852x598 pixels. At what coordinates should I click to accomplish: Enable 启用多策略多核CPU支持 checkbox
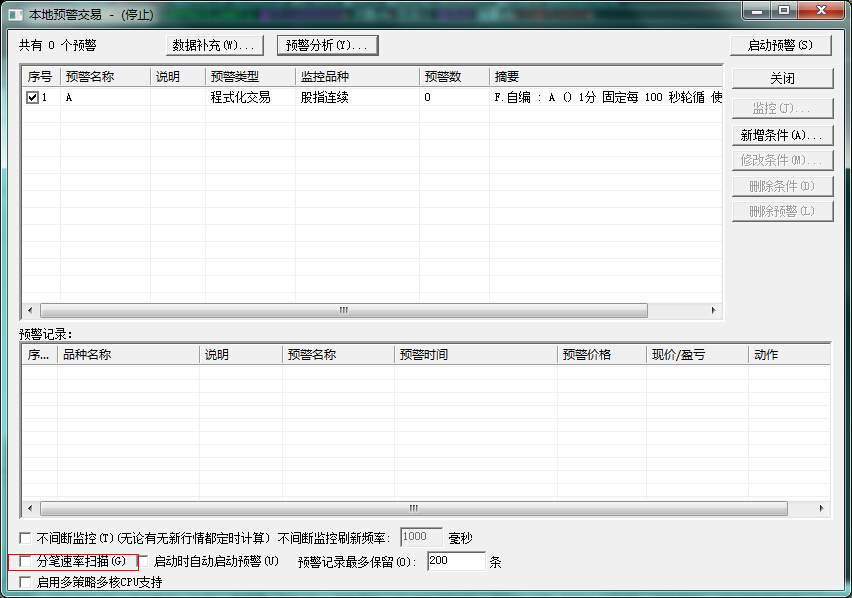pos(25,582)
